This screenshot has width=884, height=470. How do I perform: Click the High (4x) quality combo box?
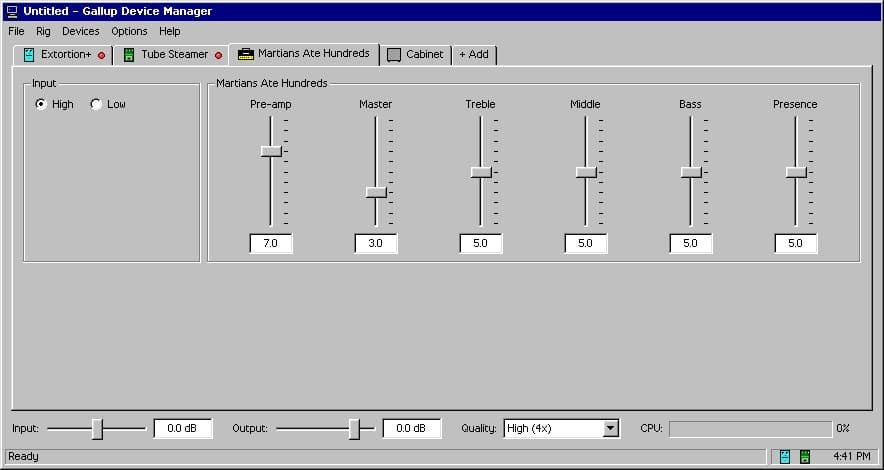[x=562, y=428]
